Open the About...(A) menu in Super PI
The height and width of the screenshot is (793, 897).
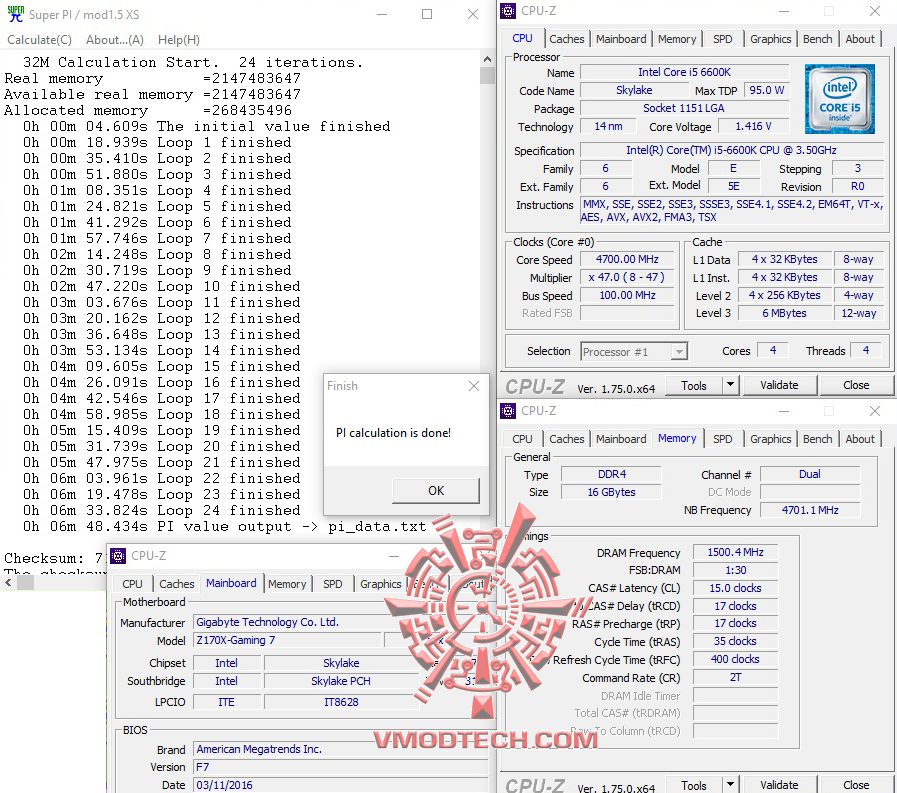click(115, 39)
